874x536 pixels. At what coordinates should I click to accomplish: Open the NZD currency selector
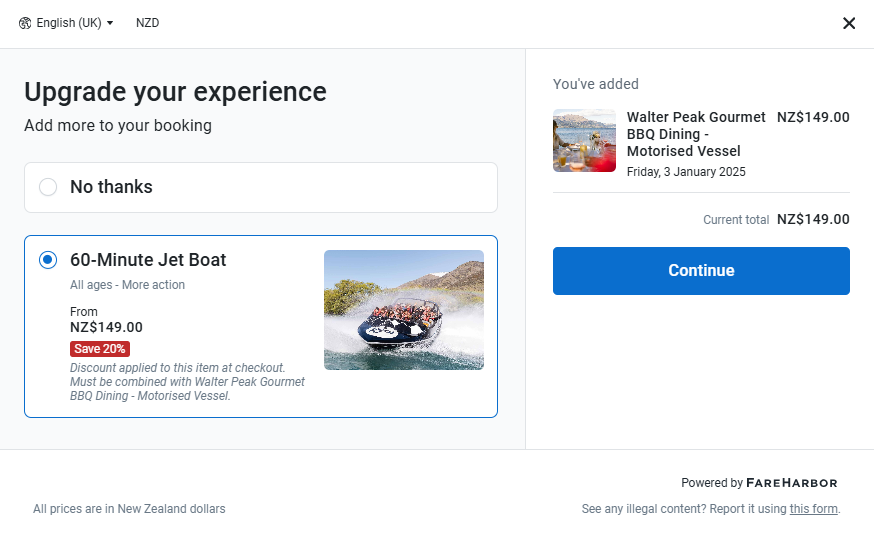click(147, 23)
